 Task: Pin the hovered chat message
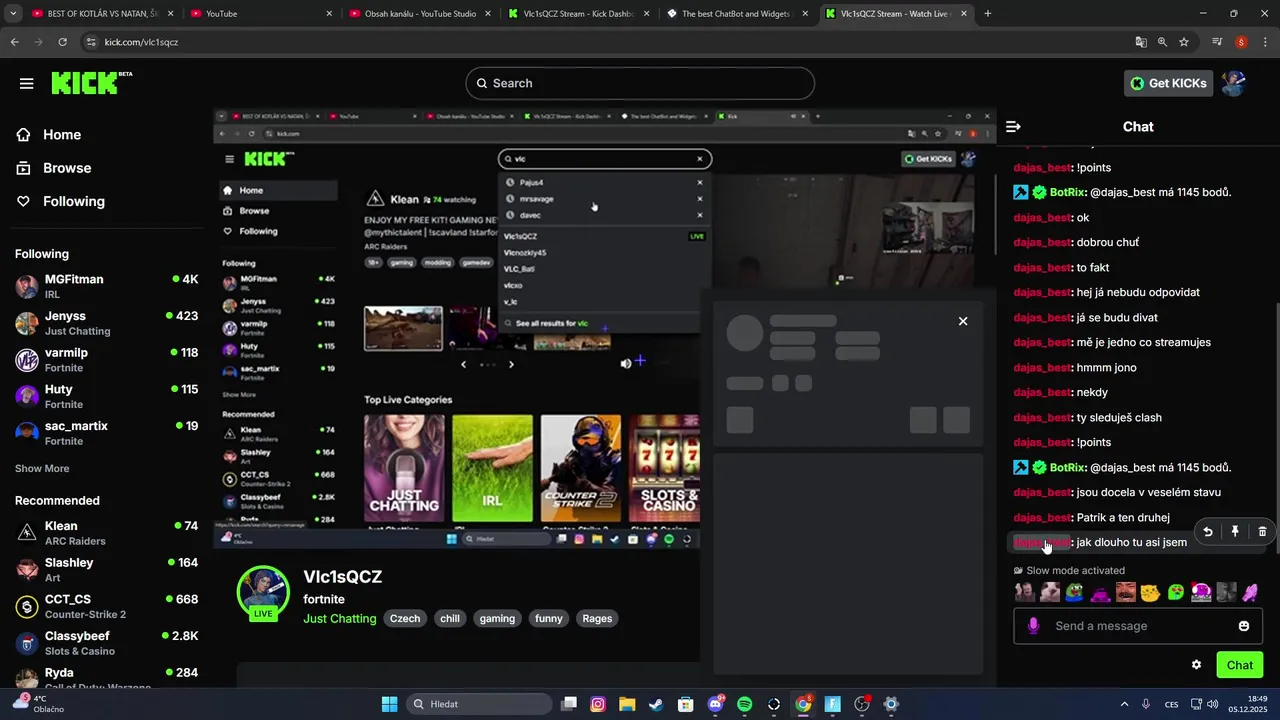click(x=1235, y=532)
